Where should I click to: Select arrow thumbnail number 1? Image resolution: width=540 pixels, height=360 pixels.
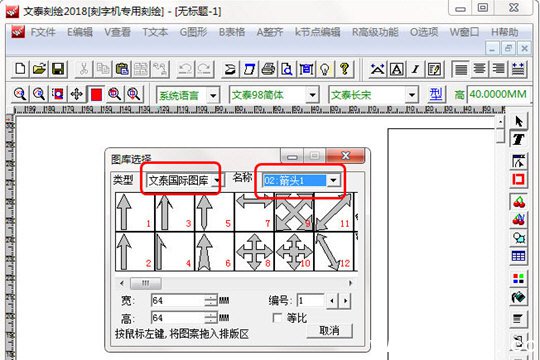[135, 212]
